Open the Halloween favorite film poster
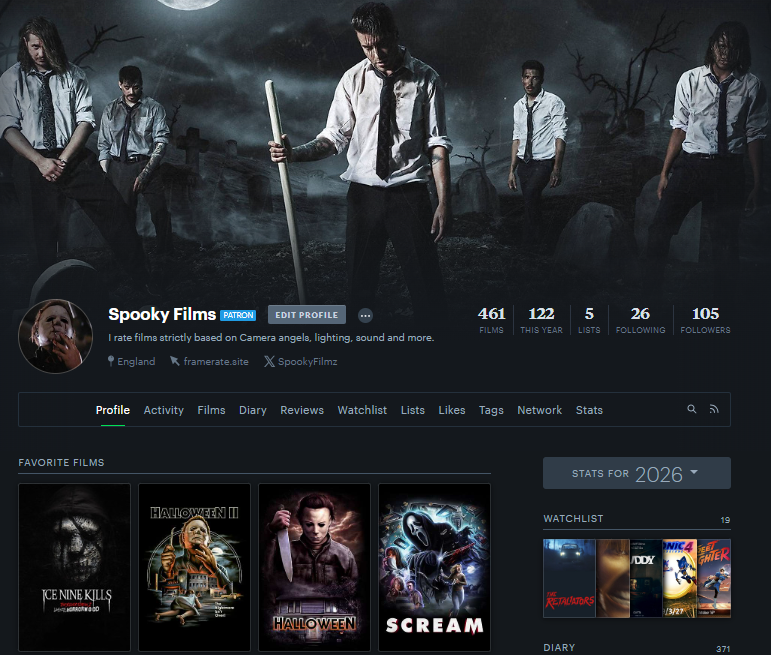 pyautogui.click(x=314, y=567)
